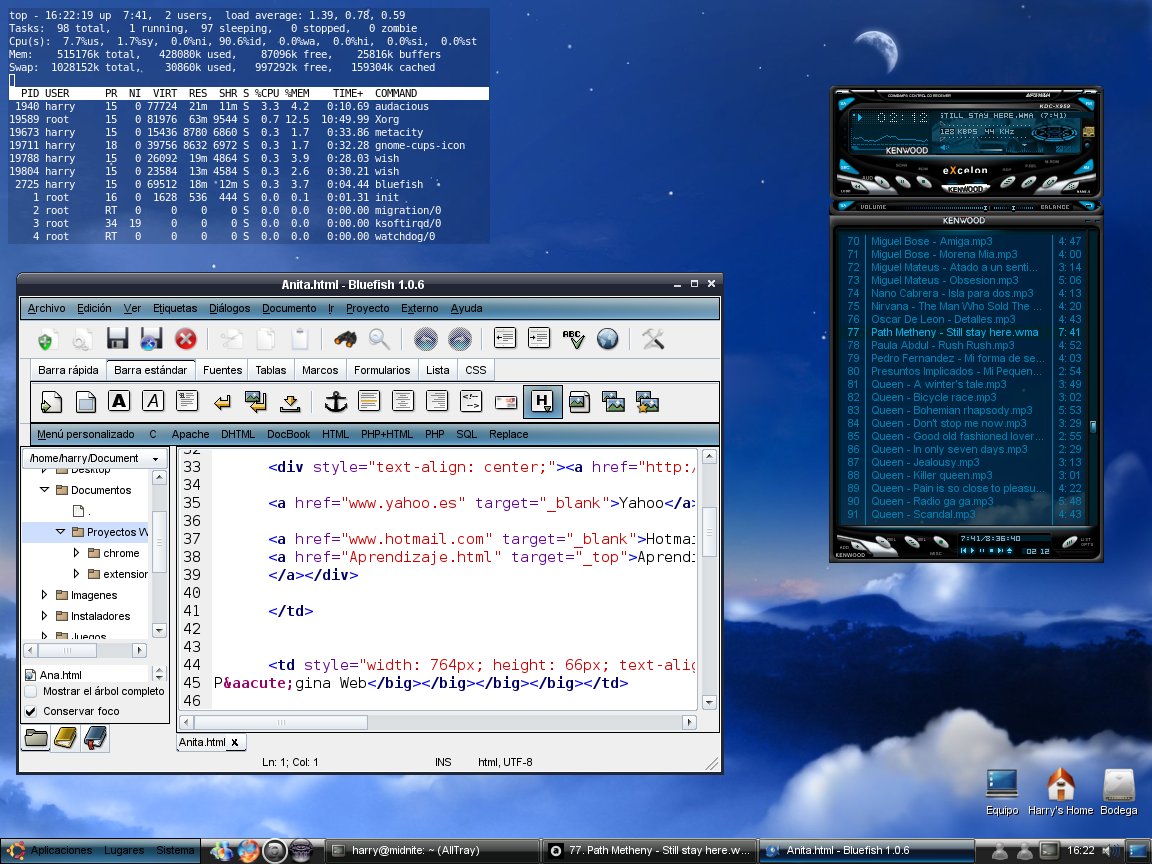Click the Replace custom menu entry

pyautogui.click(x=508, y=434)
